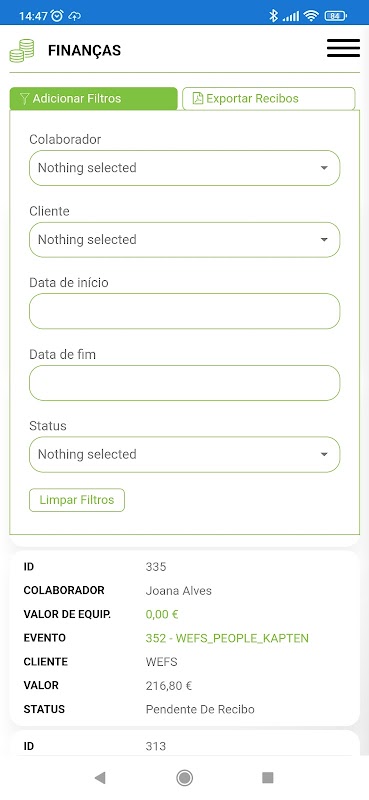369x800 pixels.
Task: Tap the PDF export file icon
Action: point(198,98)
